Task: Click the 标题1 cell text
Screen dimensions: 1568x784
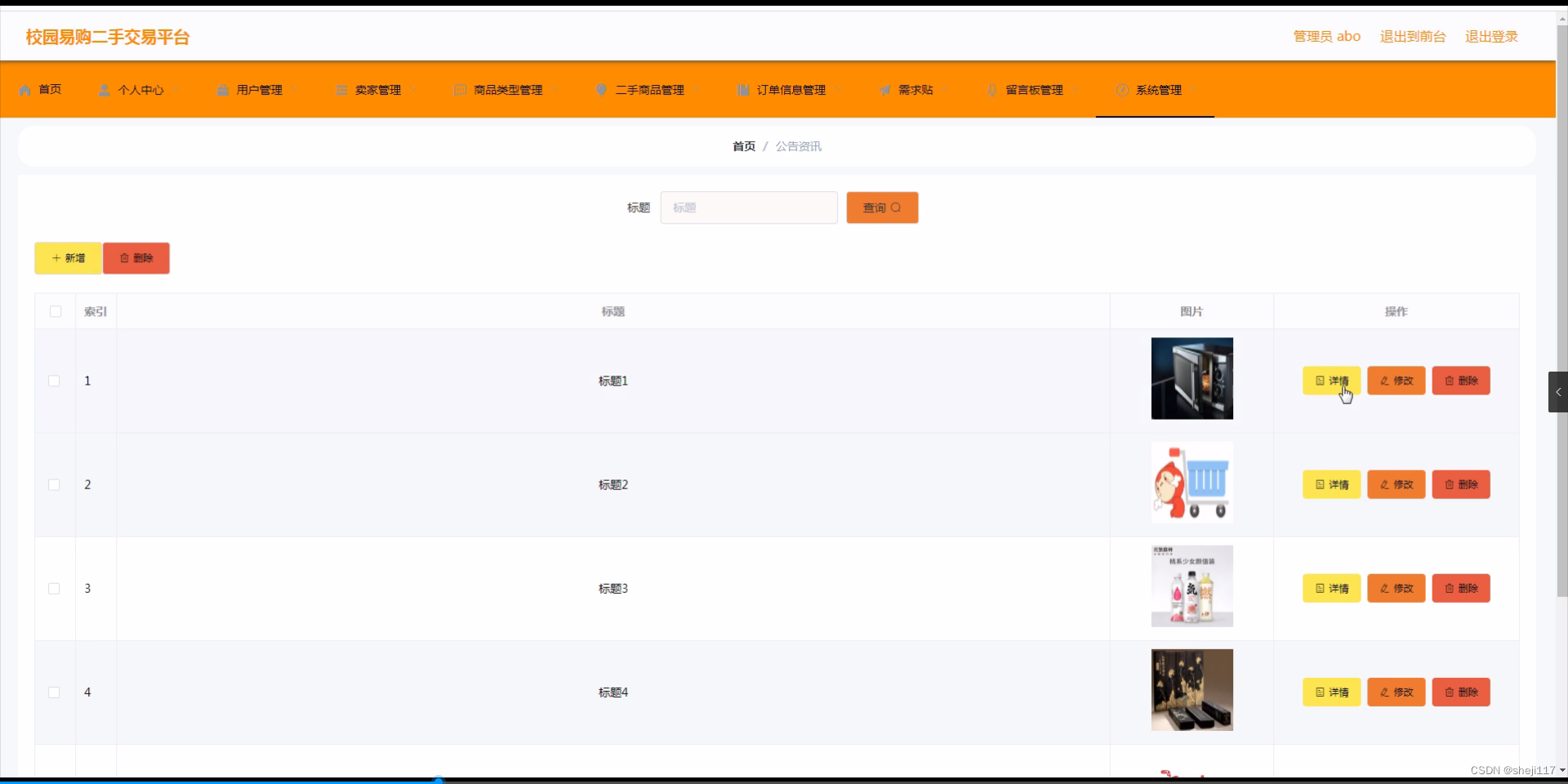Action: click(613, 381)
